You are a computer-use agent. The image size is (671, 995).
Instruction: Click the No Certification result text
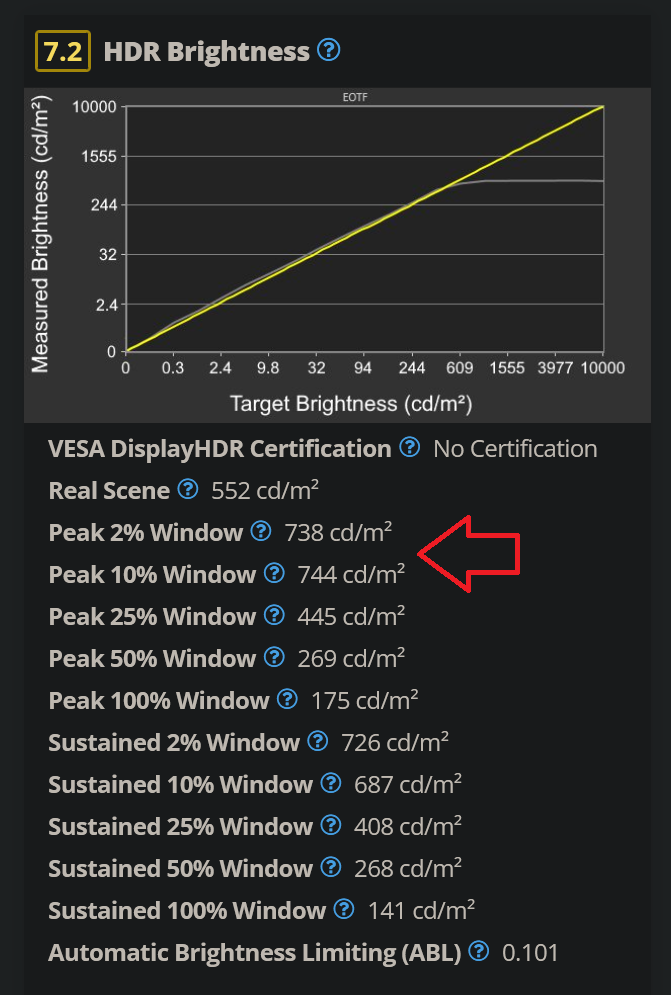tap(514, 448)
